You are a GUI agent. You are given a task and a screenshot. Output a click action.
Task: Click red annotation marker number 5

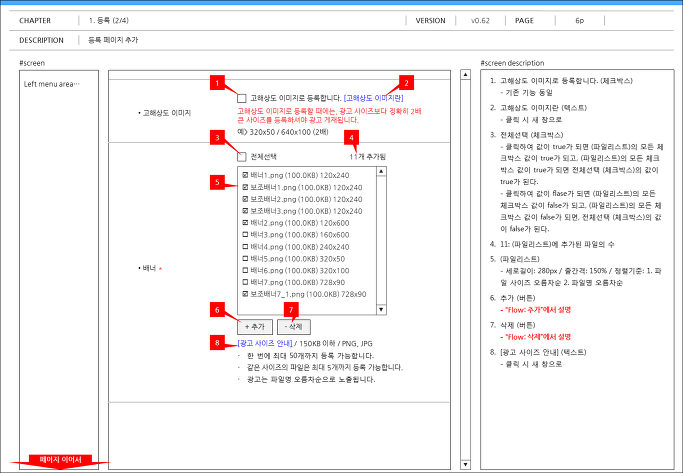point(217,182)
